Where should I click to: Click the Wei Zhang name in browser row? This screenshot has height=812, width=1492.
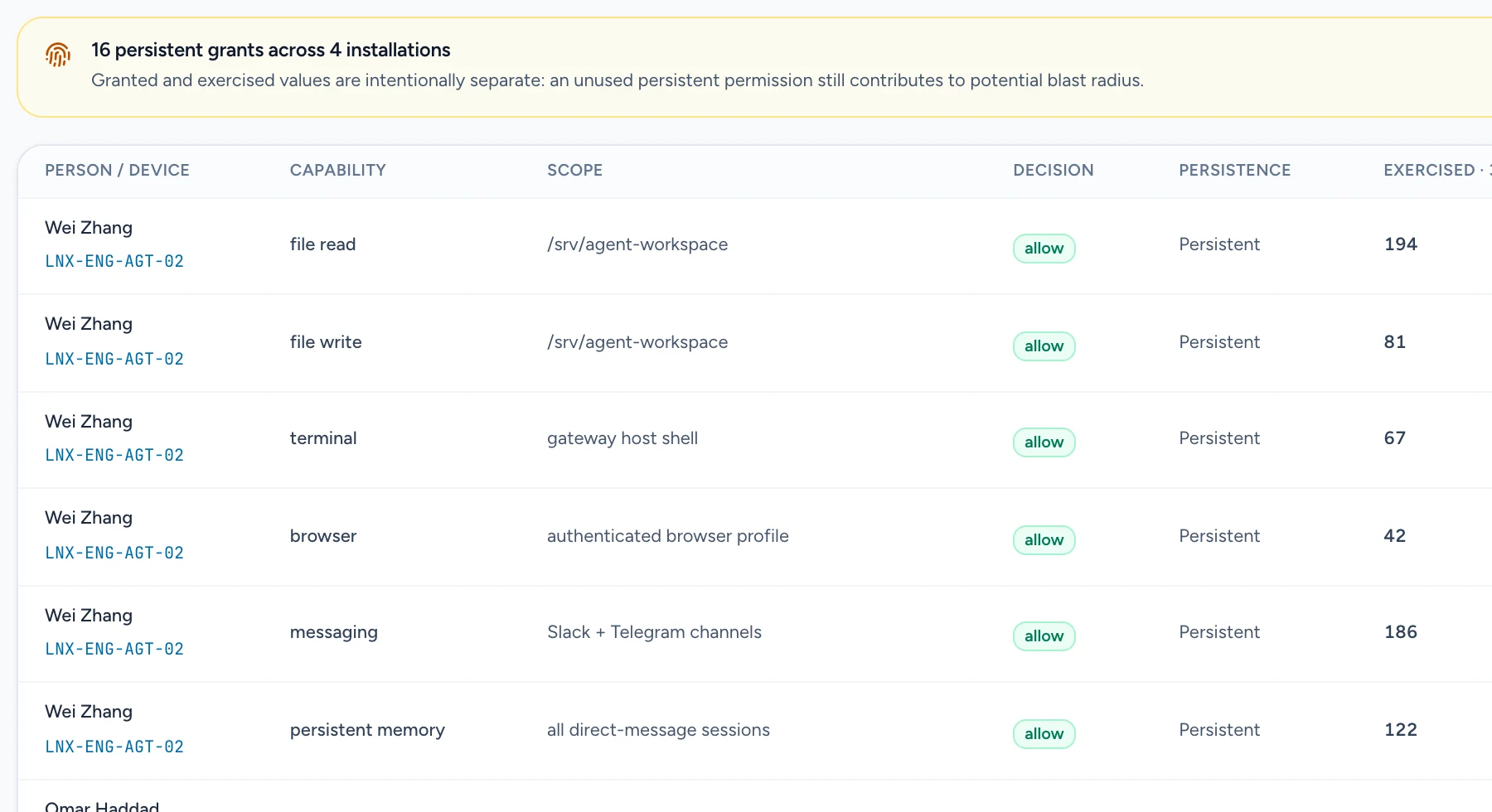pyautogui.click(x=89, y=518)
